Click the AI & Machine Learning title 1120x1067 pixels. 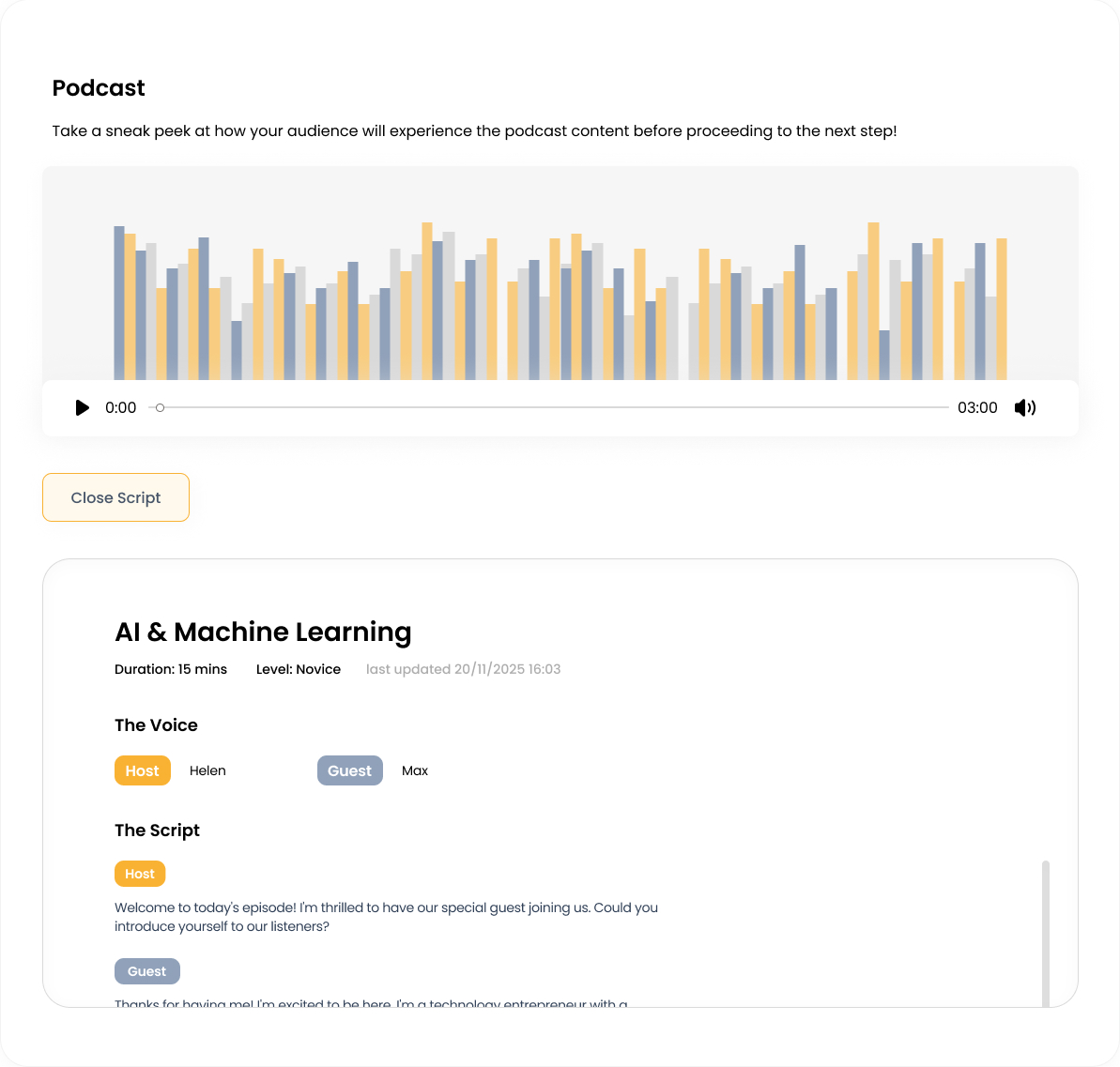(263, 633)
